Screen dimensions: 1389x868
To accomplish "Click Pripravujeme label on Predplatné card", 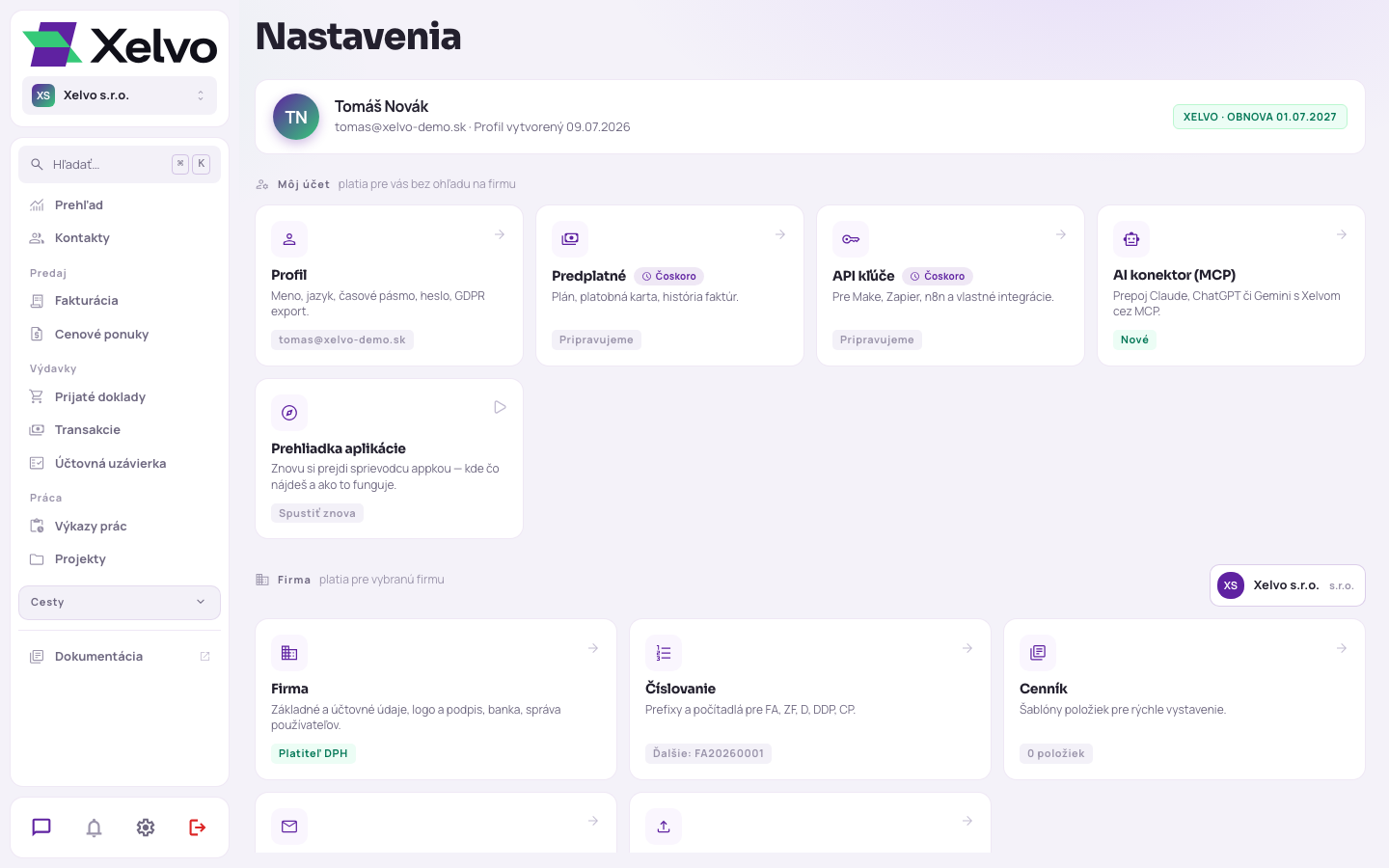I will click(596, 339).
